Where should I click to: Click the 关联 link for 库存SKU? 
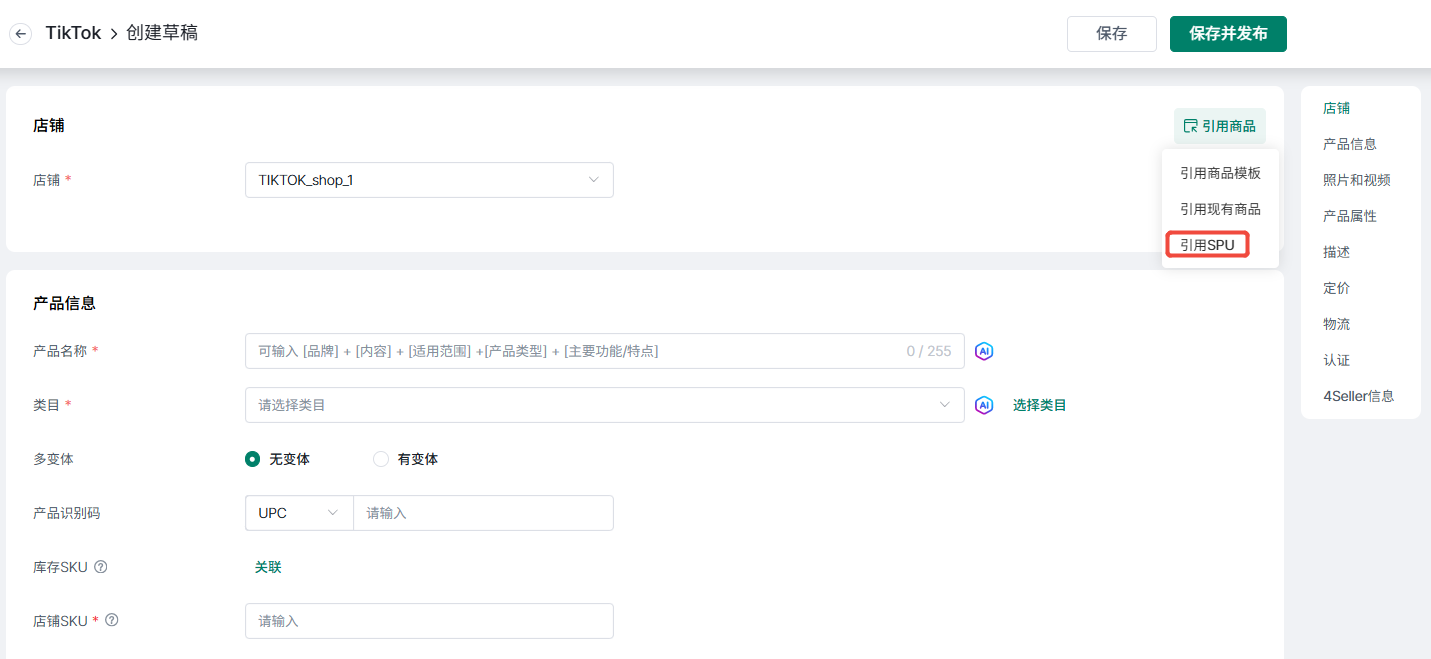(x=268, y=567)
